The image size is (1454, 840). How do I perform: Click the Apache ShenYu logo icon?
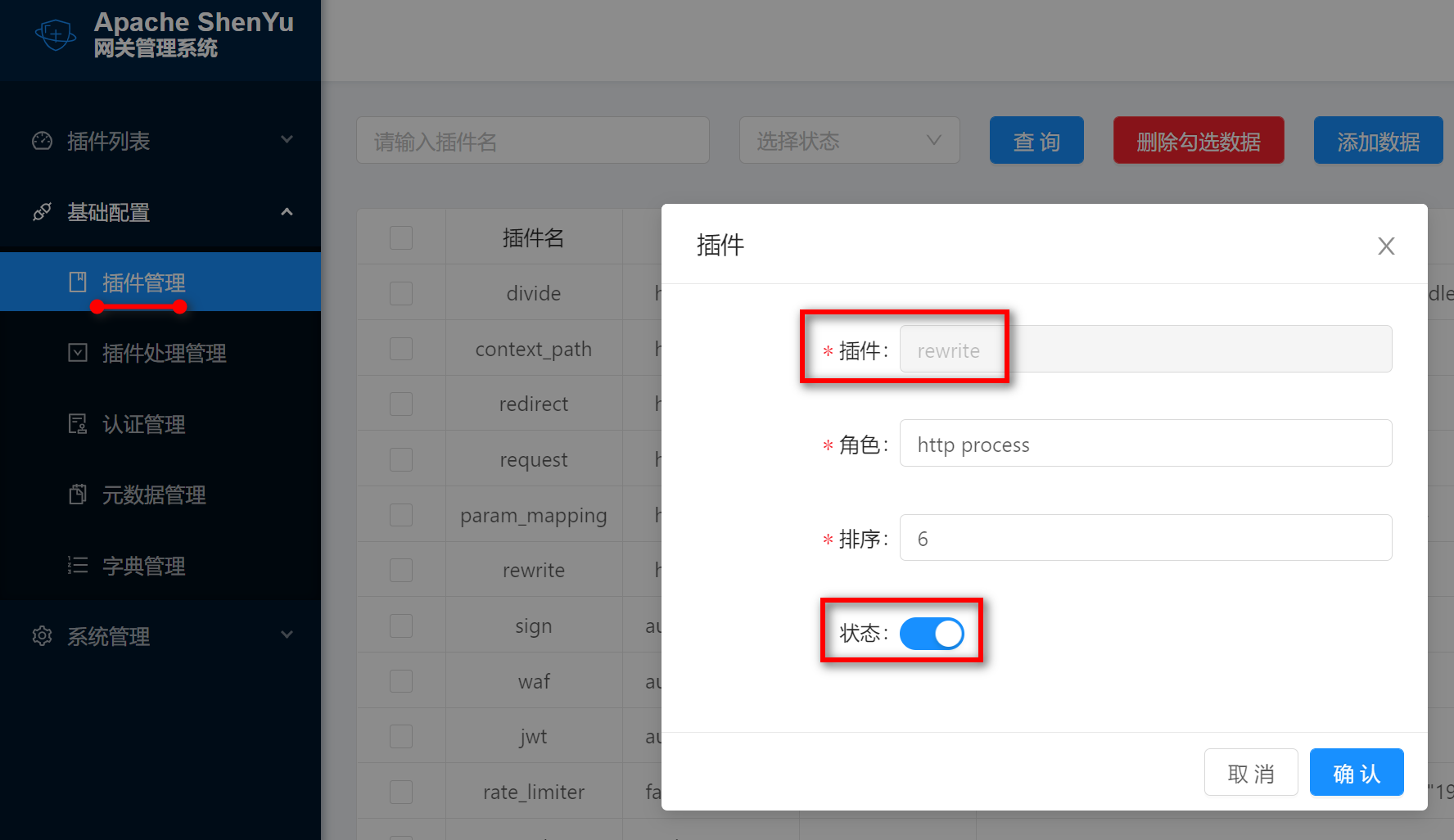click(56, 34)
